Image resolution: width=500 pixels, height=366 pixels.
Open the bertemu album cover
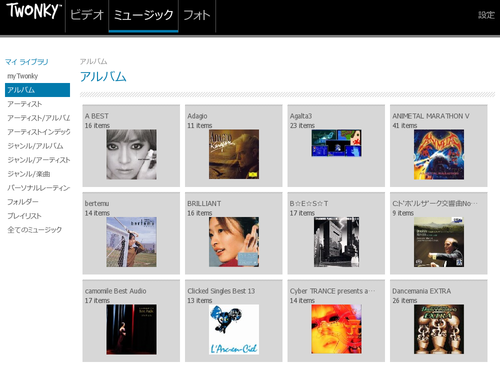click(x=131, y=242)
